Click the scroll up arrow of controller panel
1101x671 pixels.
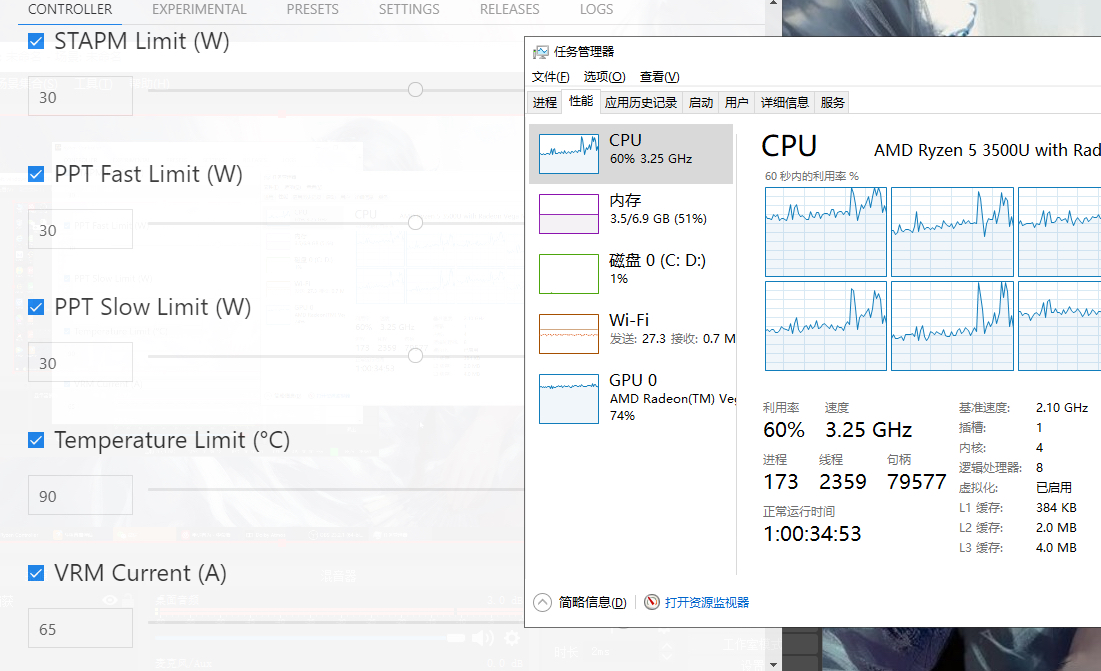pyautogui.click(x=773, y=4)
